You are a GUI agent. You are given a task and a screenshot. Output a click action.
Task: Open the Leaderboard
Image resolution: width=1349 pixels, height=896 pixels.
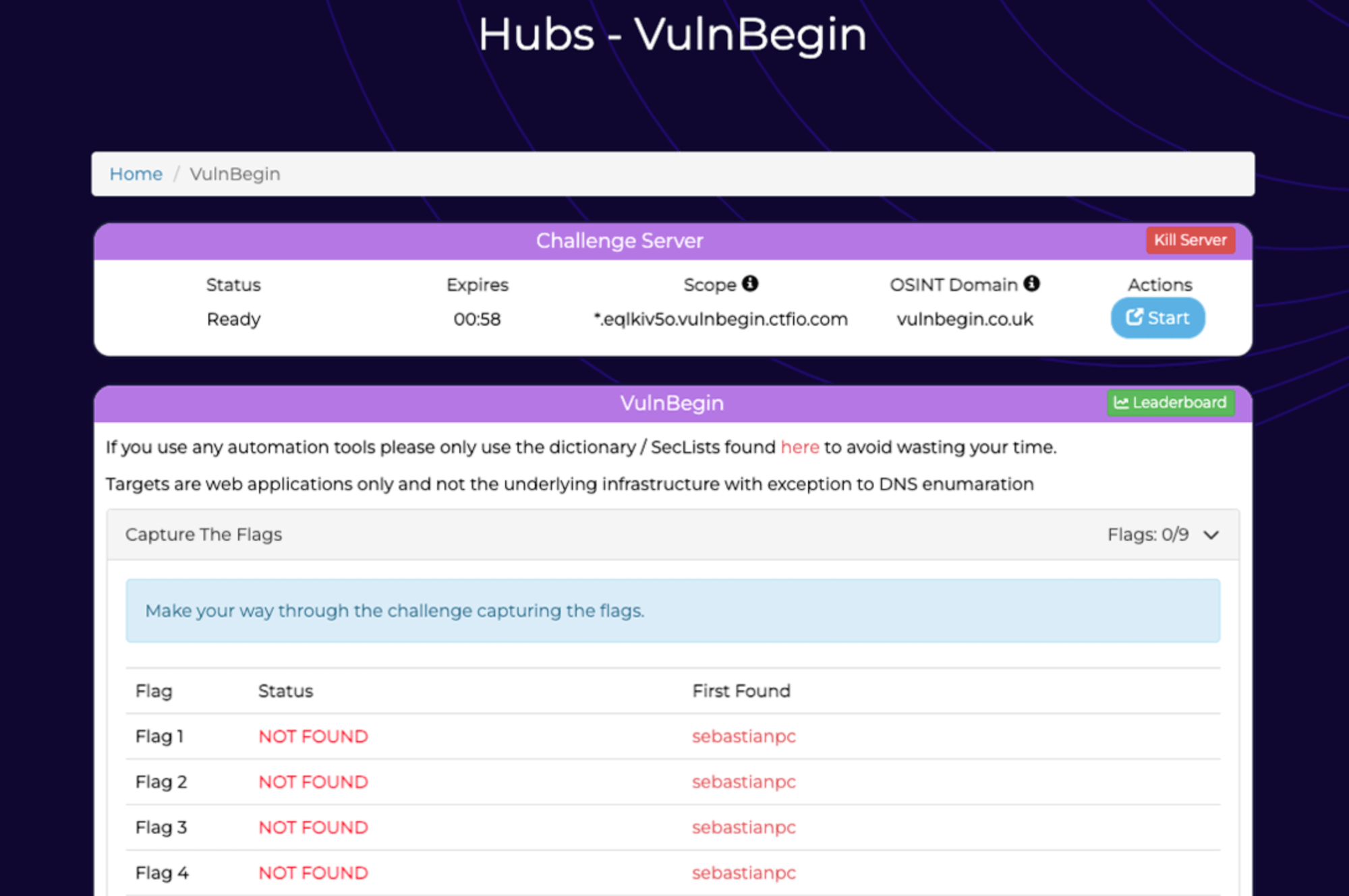[1170, 402]
